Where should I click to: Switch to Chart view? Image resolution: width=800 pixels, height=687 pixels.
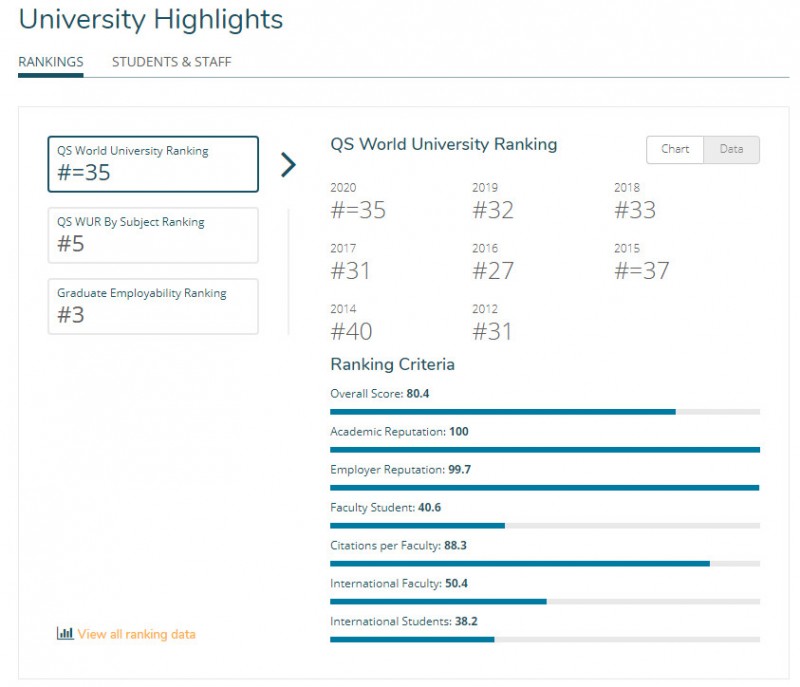674,149
